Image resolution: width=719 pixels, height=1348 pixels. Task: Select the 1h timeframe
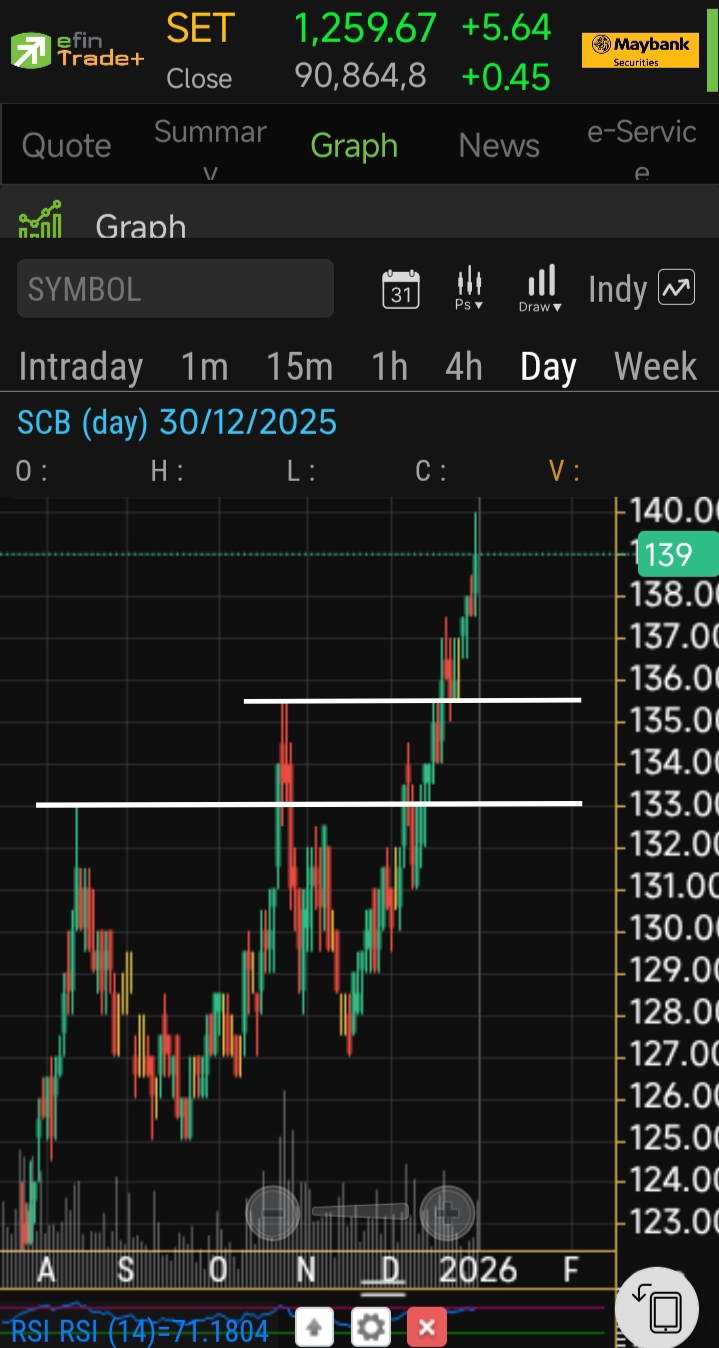[390, 367]
